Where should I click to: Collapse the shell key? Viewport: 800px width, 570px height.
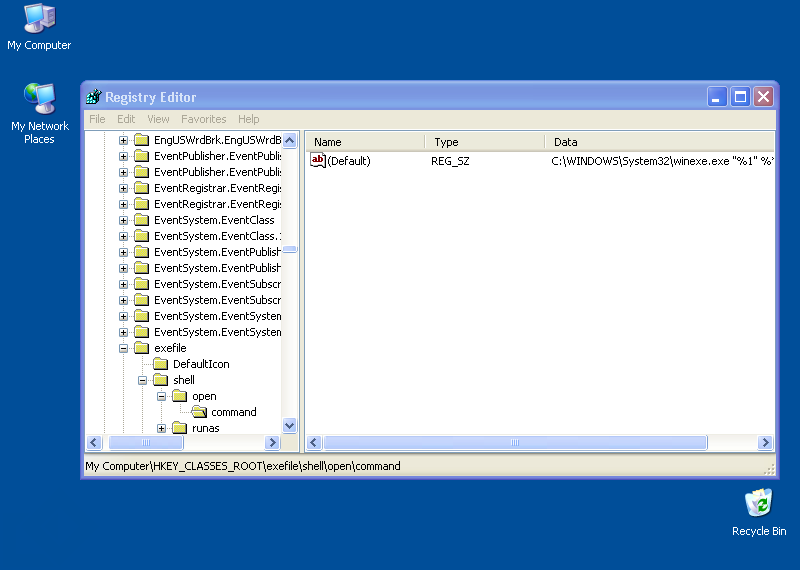click(x=142, y=380)
